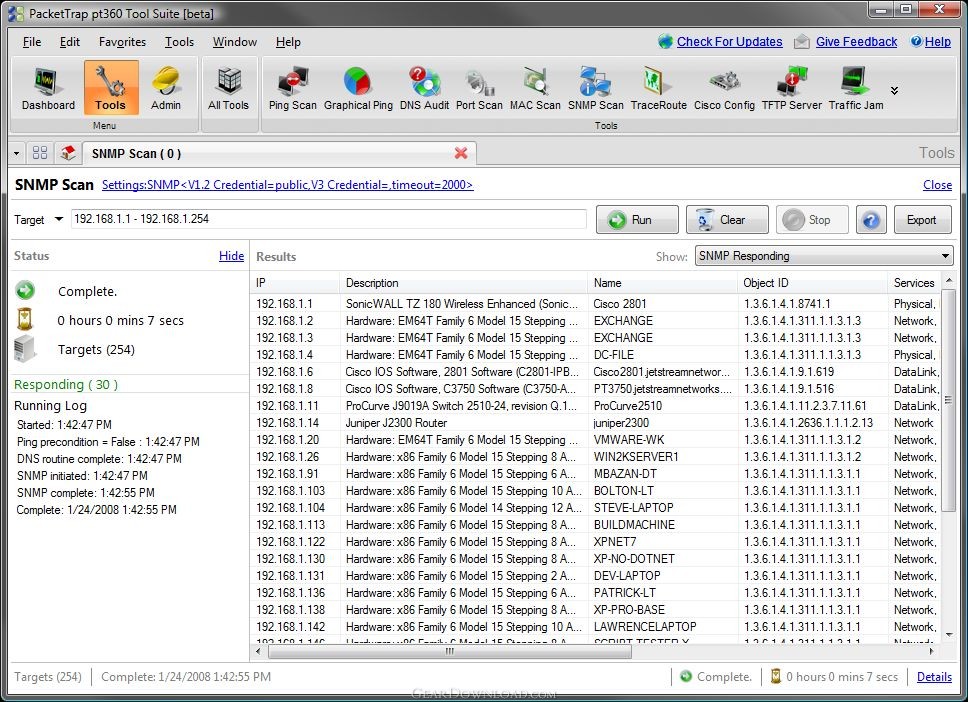Click the results horizontal scrollbar thumb
Screen dimensions: 968x702
click(450, 651)
